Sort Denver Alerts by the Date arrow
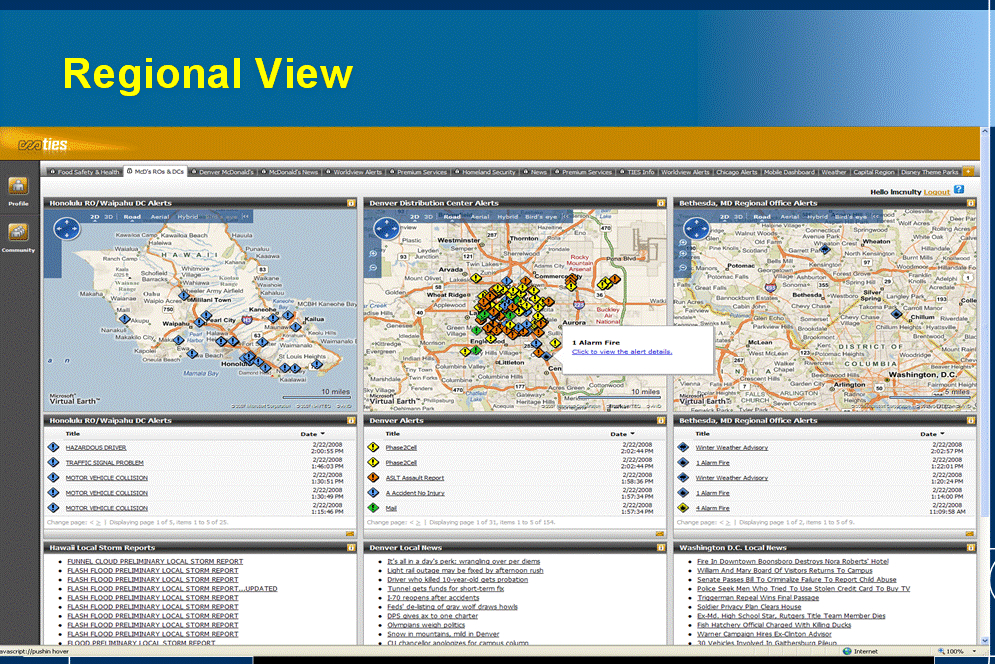Viewport: 995px width, 664px height. click(633, 434)
